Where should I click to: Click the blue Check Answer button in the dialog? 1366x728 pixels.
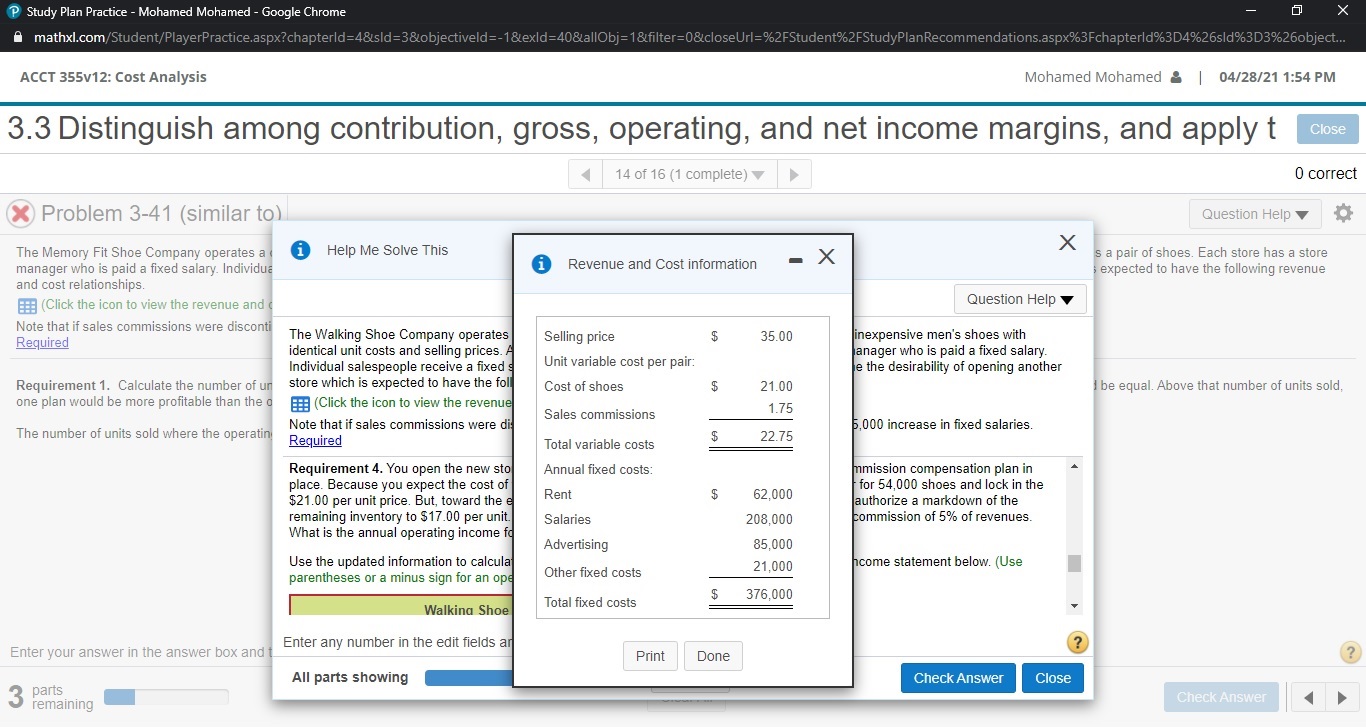[x=958, y=678]
